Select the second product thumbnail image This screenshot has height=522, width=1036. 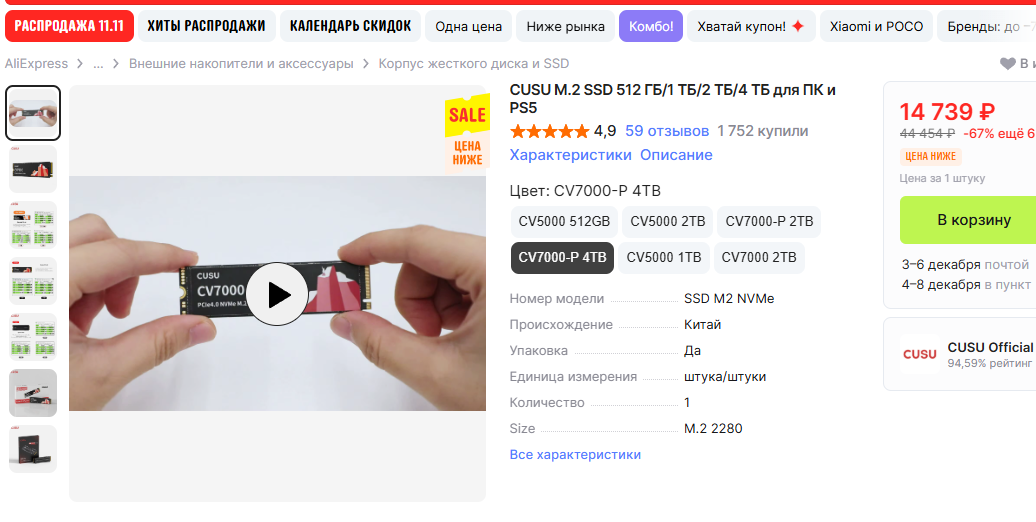click(x=33, y=169)
